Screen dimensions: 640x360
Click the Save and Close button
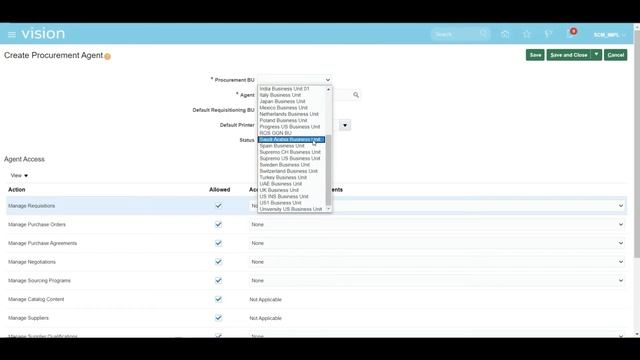569,55
